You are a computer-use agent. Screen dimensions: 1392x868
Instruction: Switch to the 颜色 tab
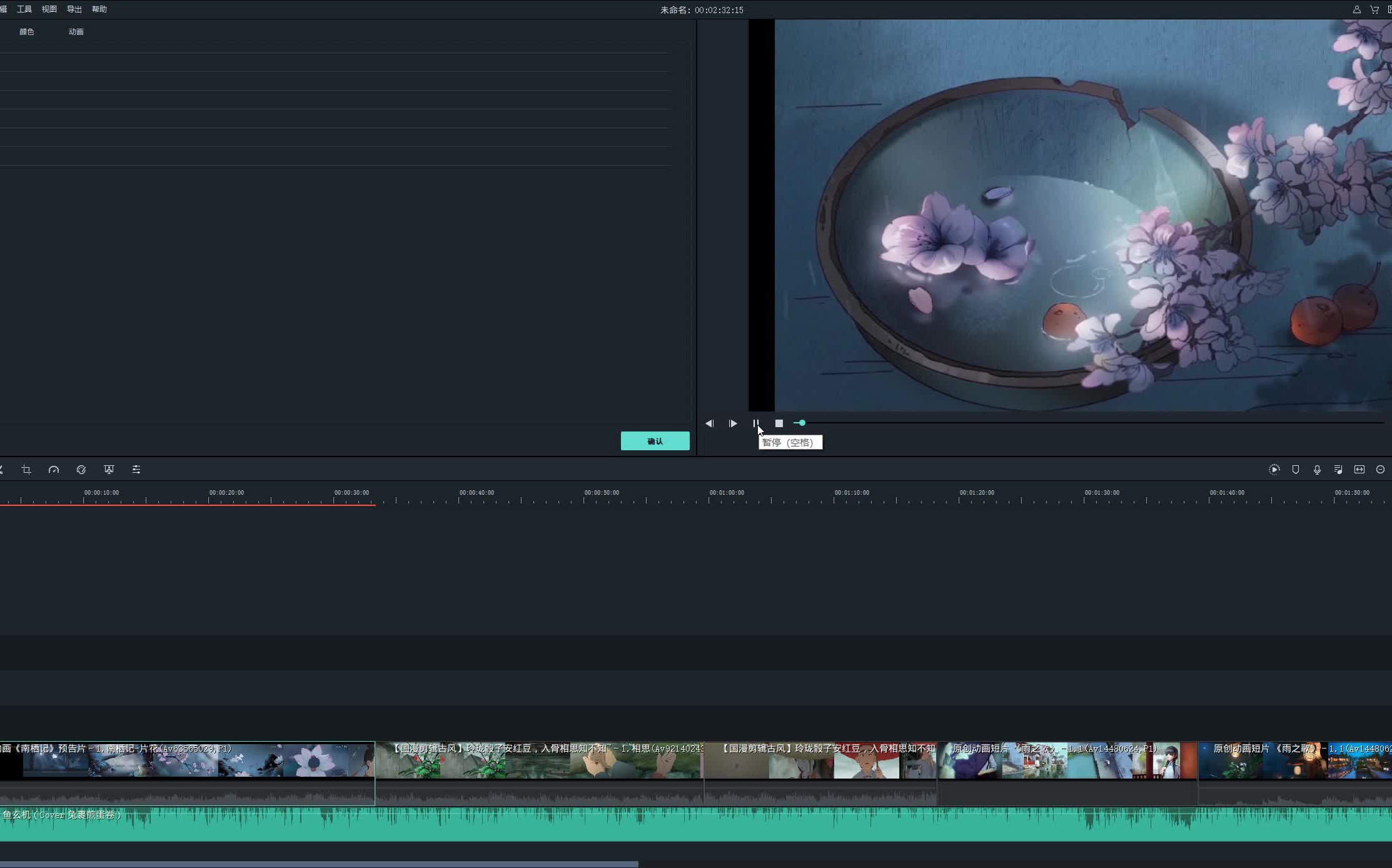point(27,32)
